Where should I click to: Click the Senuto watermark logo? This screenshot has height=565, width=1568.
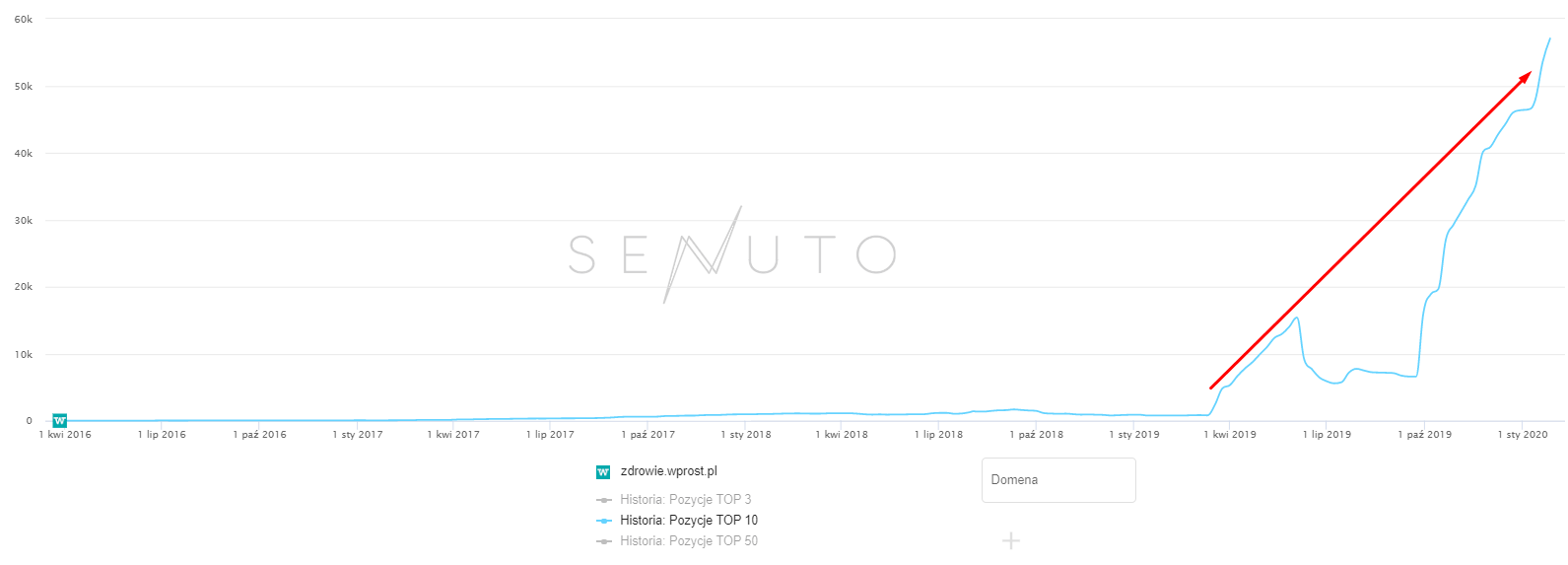[x=731, y=254]
